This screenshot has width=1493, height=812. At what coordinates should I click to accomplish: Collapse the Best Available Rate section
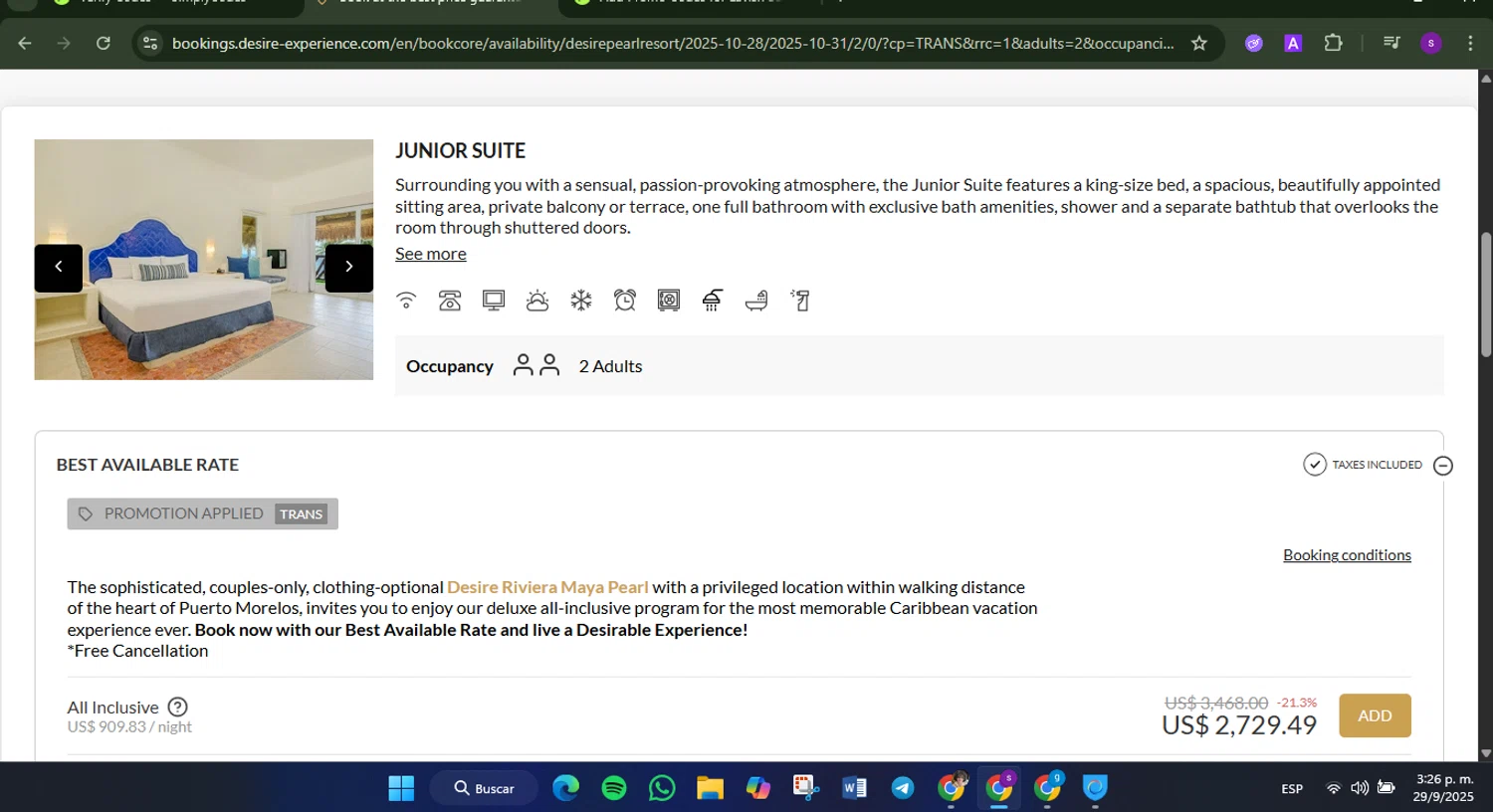[x=1443, y=466]
